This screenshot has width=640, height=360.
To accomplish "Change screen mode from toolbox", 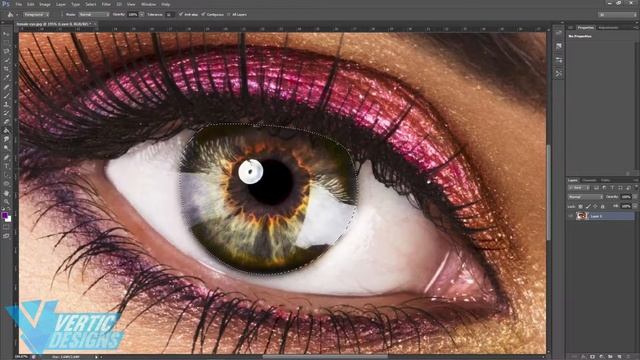I will point(6,236).
